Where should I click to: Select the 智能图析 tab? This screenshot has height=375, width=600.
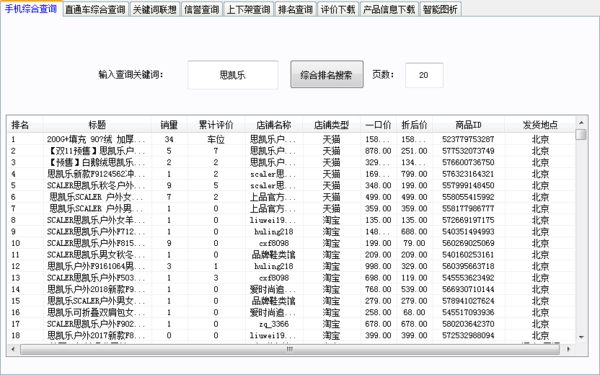tap(440, 9)
